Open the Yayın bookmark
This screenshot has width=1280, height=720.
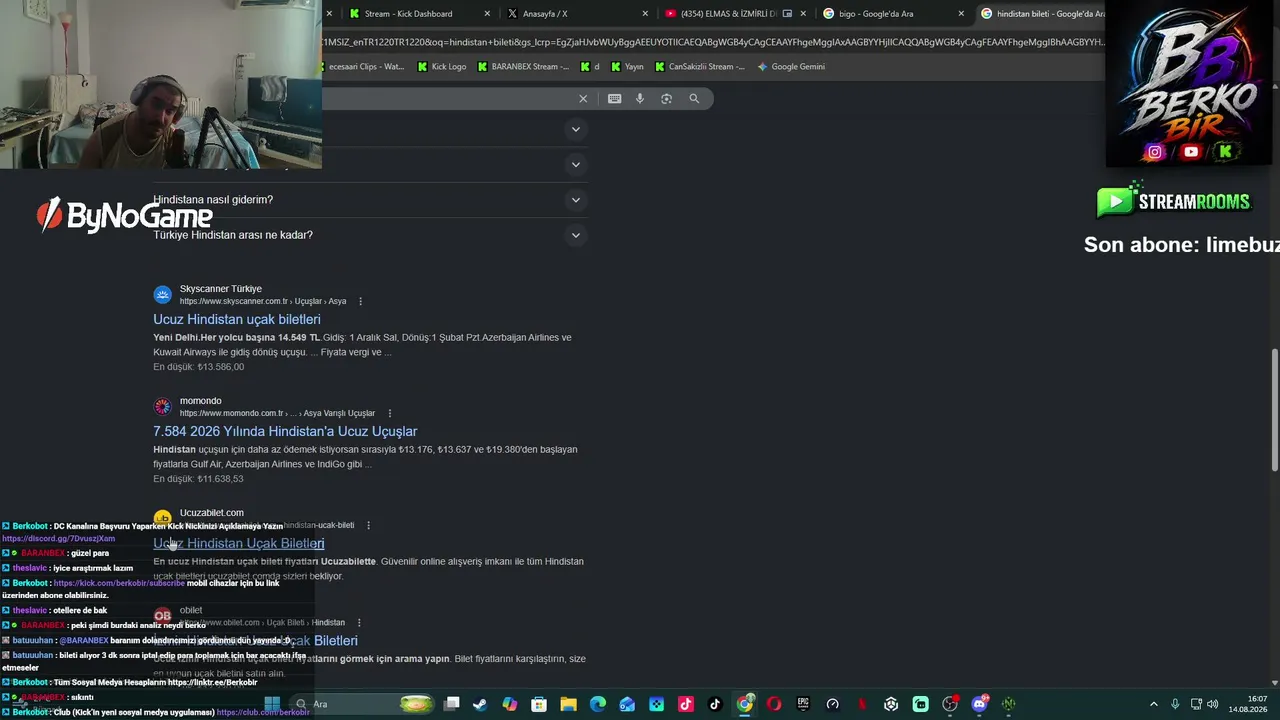pos(627,67)
